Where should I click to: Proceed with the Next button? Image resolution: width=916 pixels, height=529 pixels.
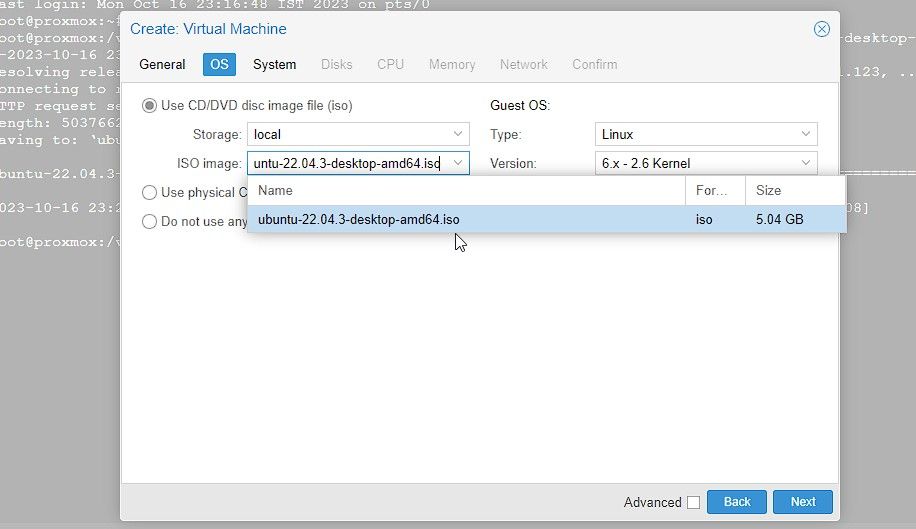[803, 502]
